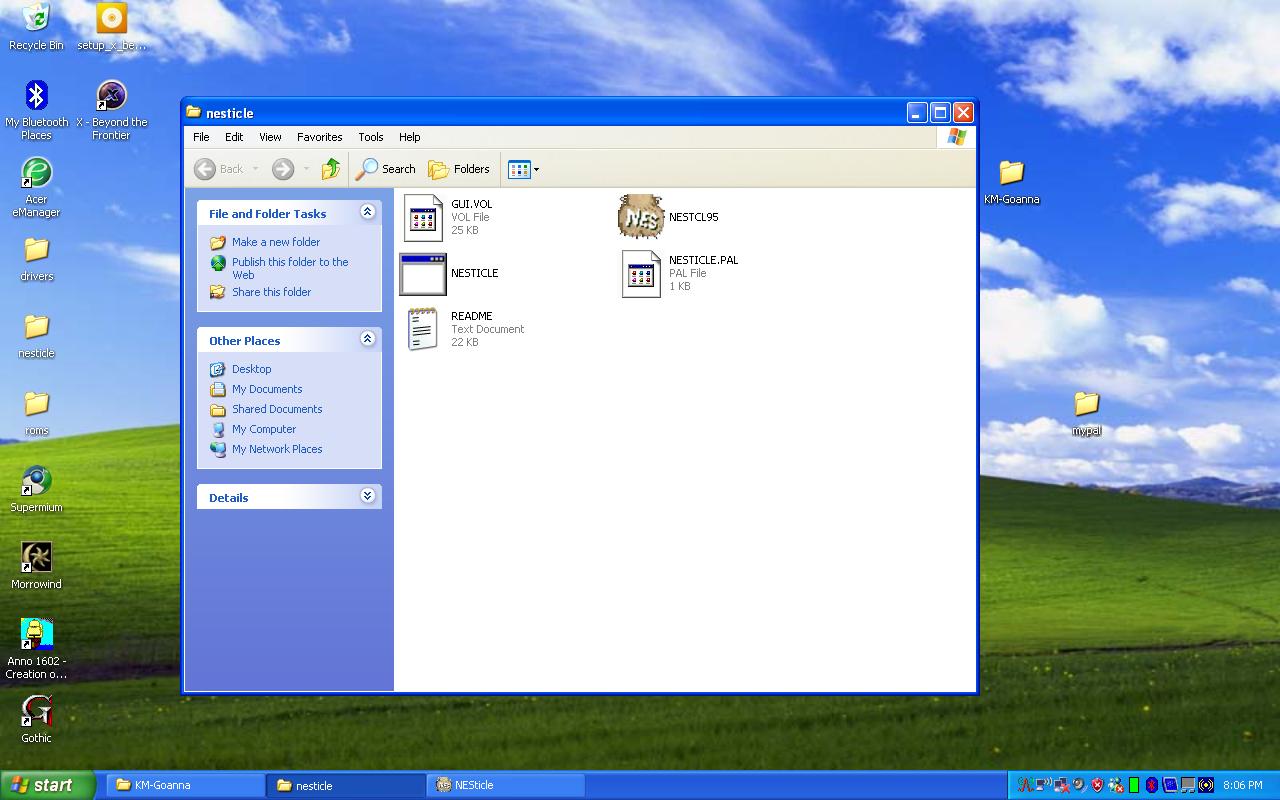Switch to KM-Goanna taskbar window

click(x=185, y=785)
